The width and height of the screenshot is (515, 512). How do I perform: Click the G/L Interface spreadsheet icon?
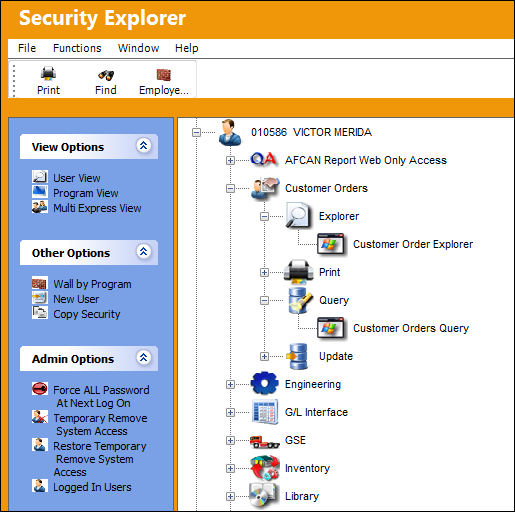pos(265,412)
